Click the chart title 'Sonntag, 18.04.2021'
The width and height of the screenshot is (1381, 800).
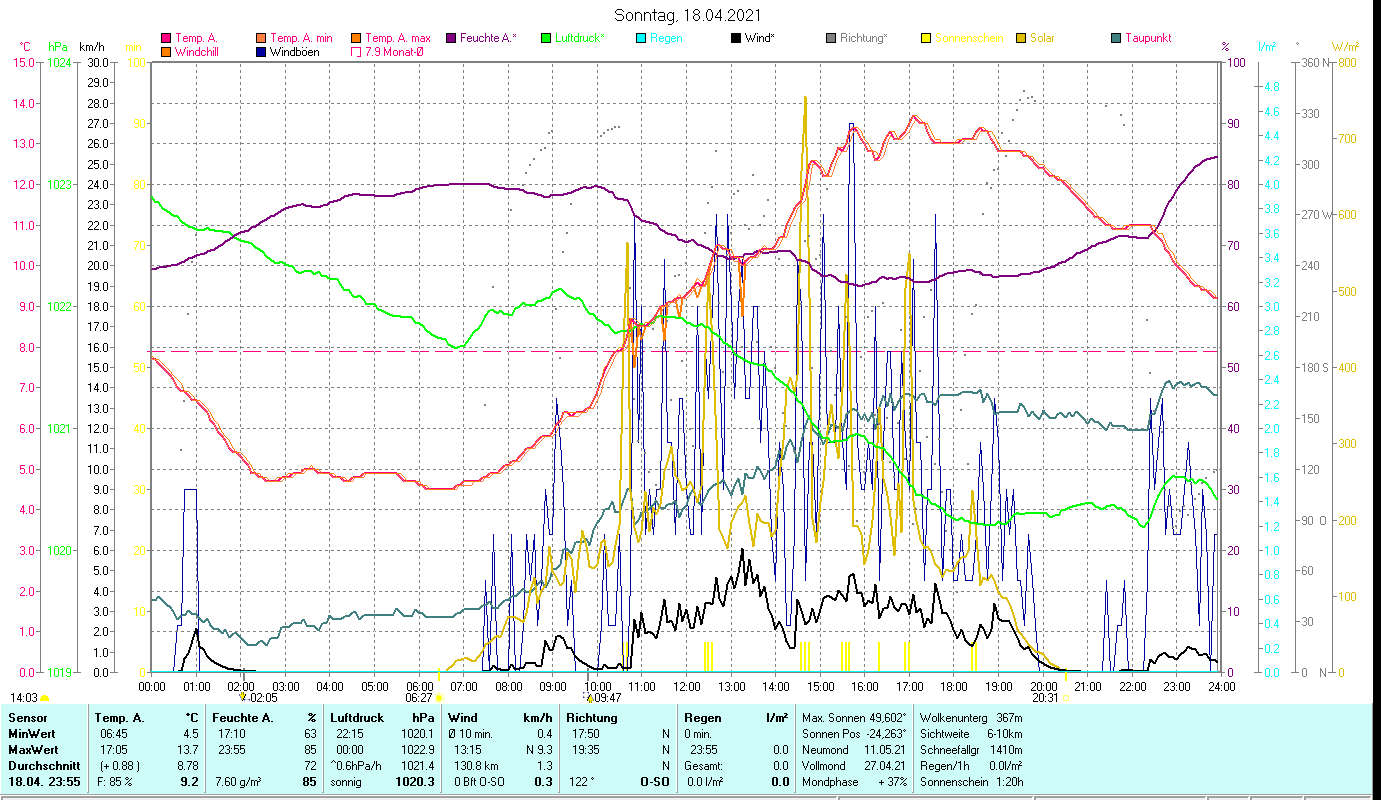(690, 15)
